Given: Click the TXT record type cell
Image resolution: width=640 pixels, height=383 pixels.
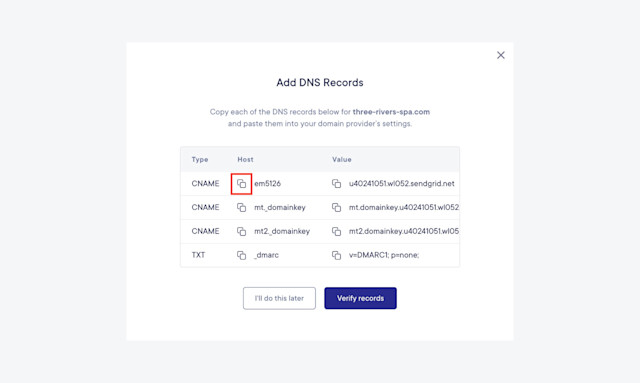Looking at the screenshot, I should 198,255.
